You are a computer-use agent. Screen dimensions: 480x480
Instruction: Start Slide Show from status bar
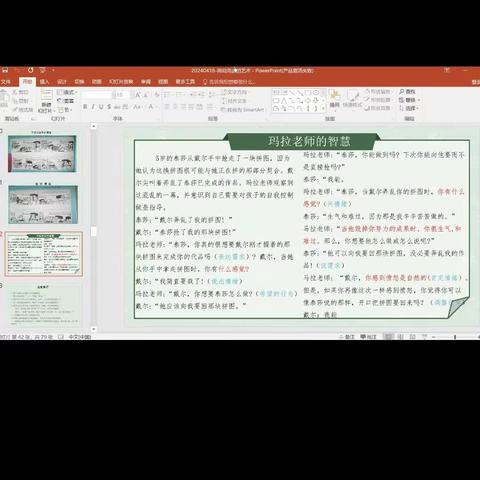click(424, 337)
